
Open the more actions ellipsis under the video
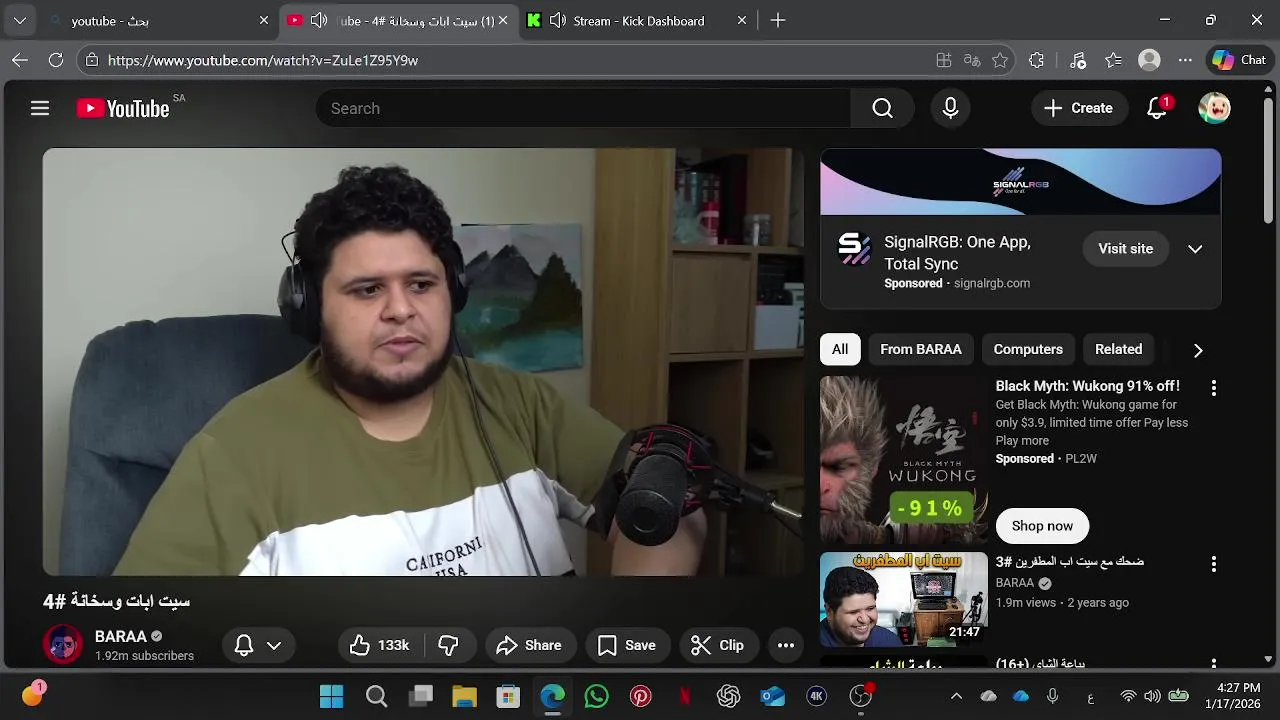pos(786,645)
